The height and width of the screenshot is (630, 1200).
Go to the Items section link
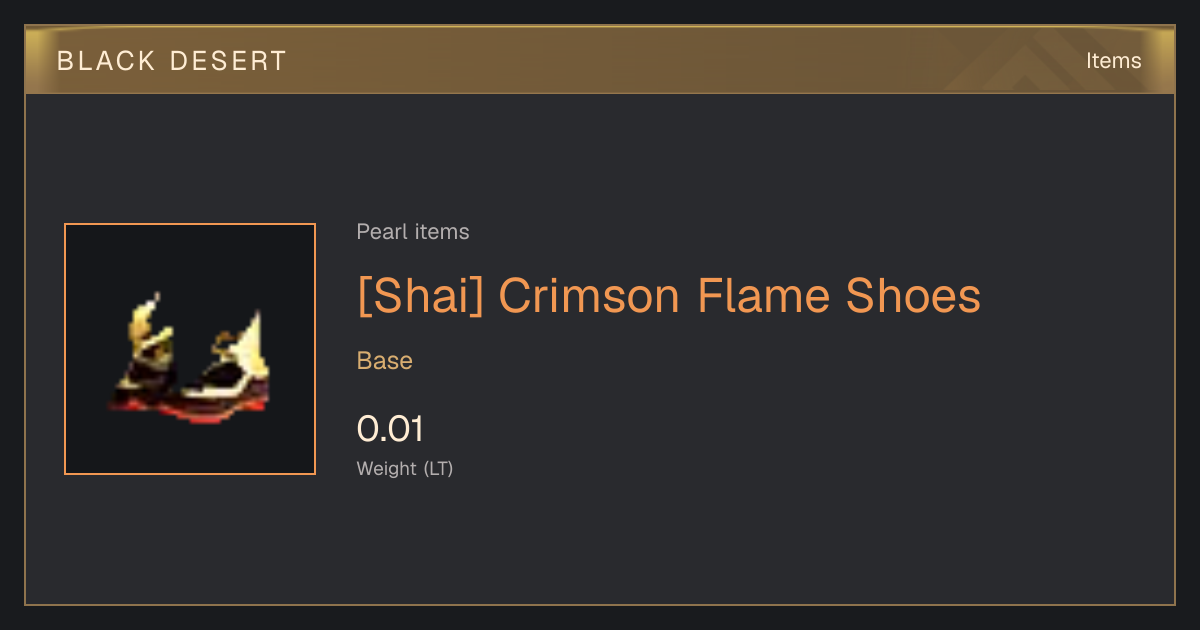point(1113,61)
